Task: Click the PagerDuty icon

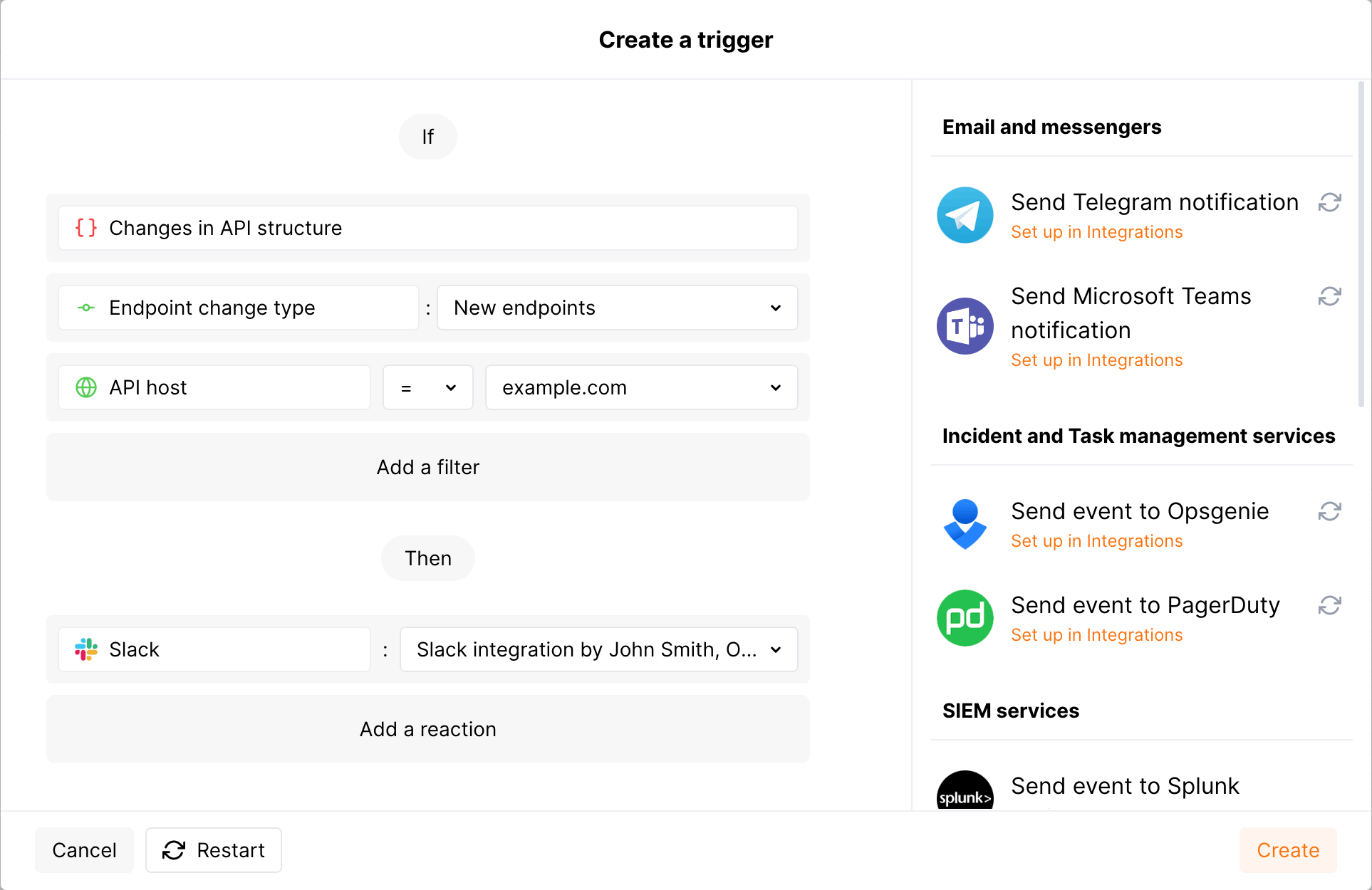Action: pos(965,618)
